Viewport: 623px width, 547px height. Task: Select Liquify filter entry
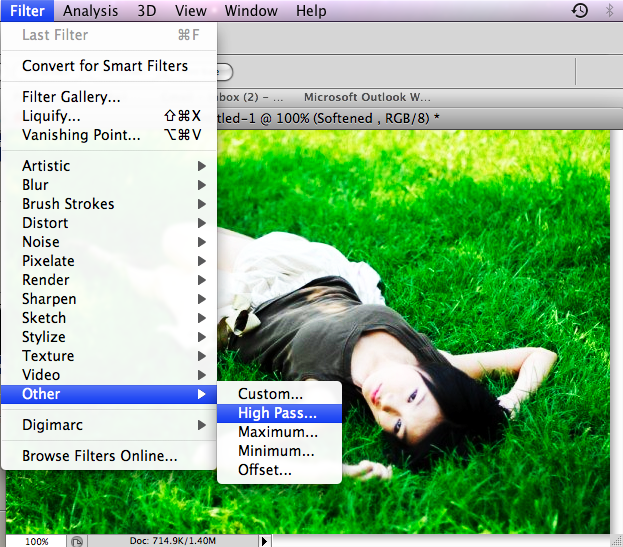tap(109, 116)
